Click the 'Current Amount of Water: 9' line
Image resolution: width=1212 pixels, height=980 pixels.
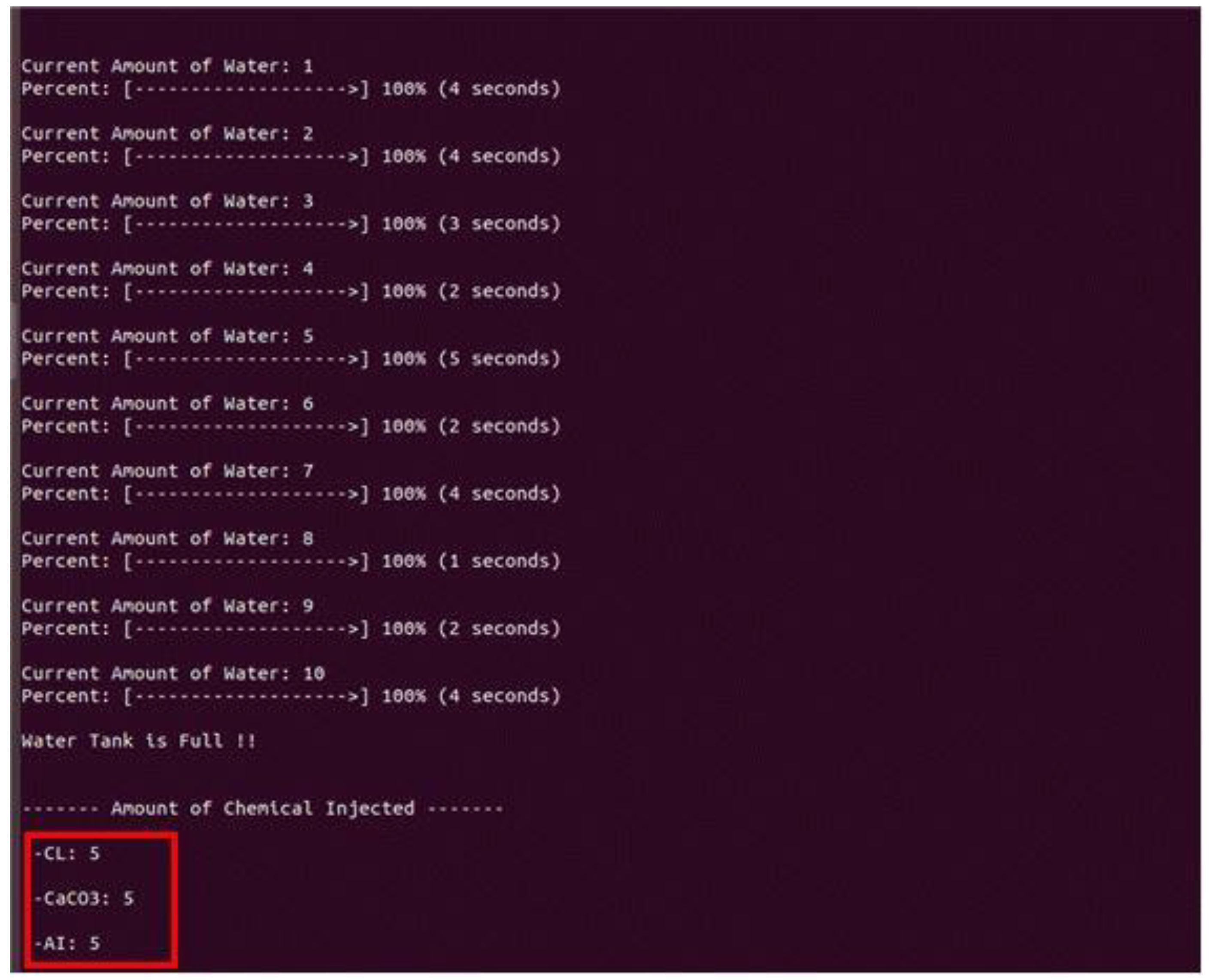pyautogui.click(x=167, y=606)
